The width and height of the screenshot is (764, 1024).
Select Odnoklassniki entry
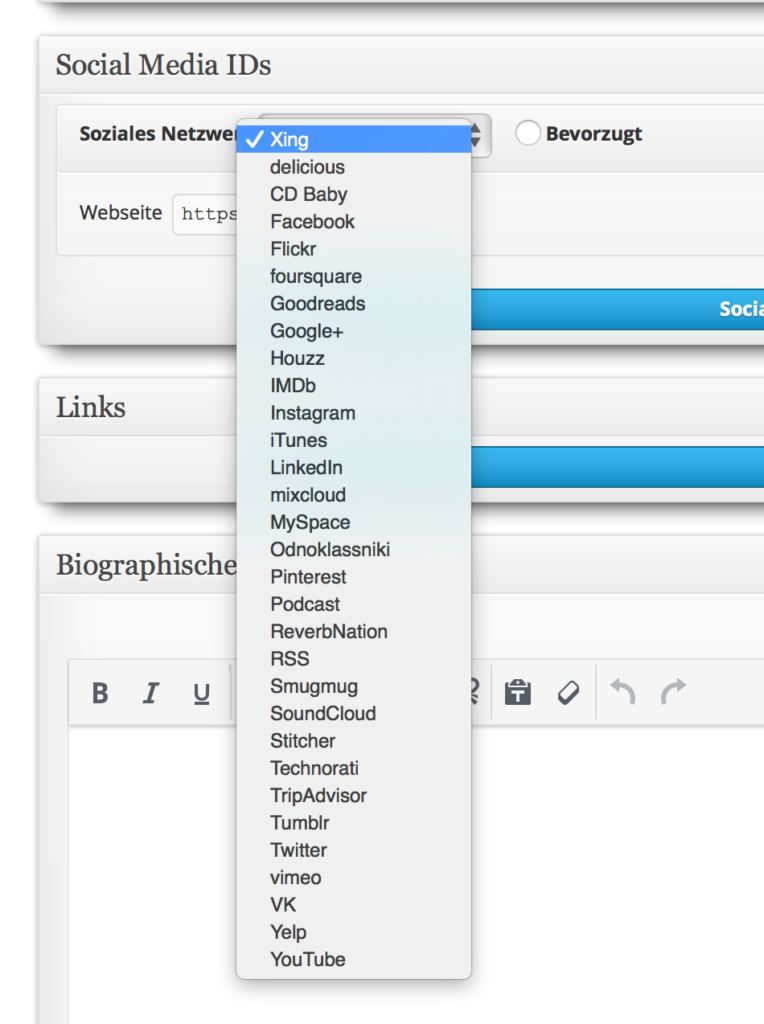(353, 549)
